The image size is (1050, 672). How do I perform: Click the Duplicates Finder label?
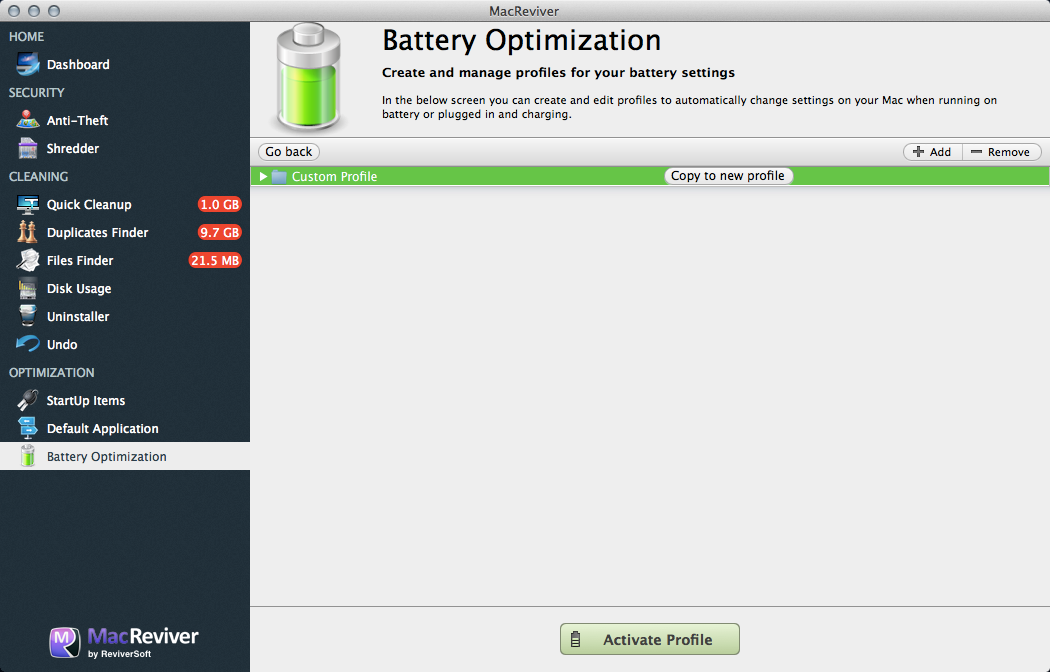tap(98, 232)
